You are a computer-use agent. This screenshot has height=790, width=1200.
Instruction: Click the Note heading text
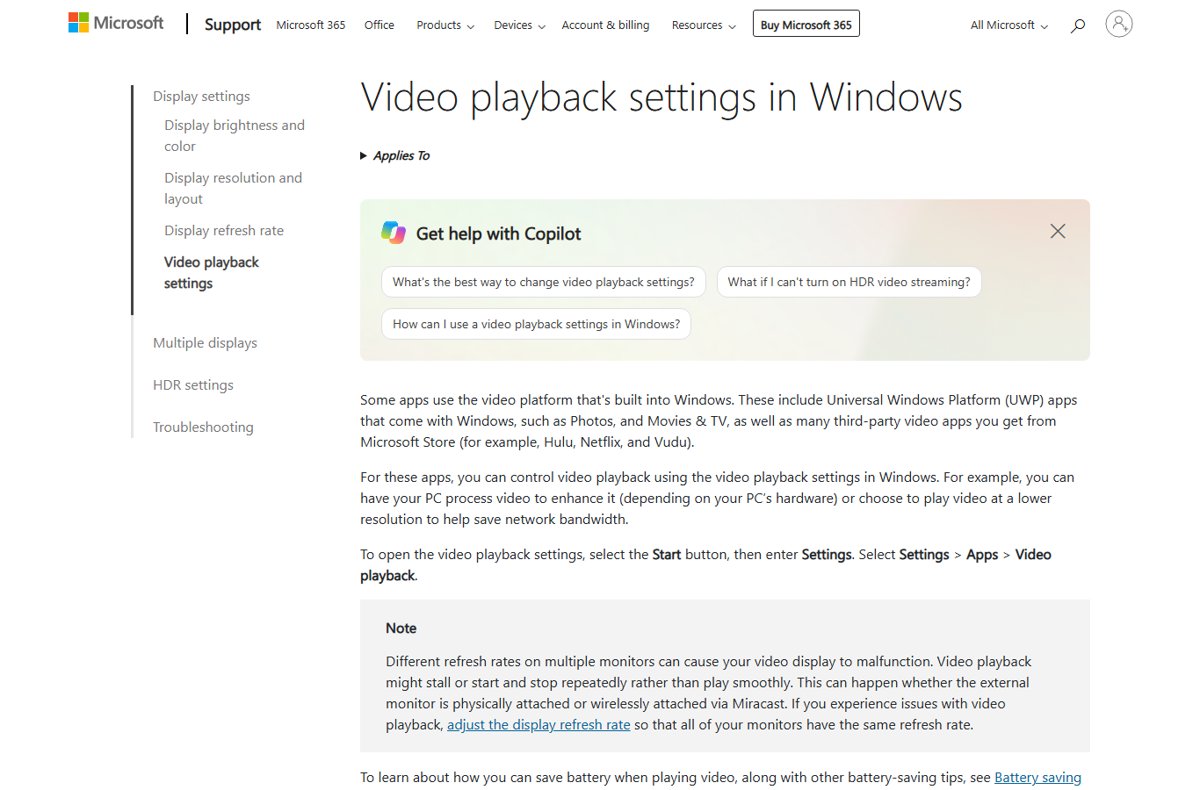tap(401, 628)
